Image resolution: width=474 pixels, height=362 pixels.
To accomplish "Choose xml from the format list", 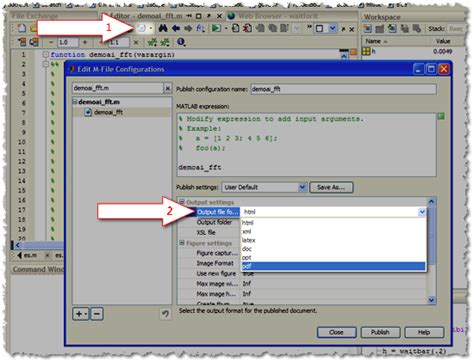I will [333, 231].
